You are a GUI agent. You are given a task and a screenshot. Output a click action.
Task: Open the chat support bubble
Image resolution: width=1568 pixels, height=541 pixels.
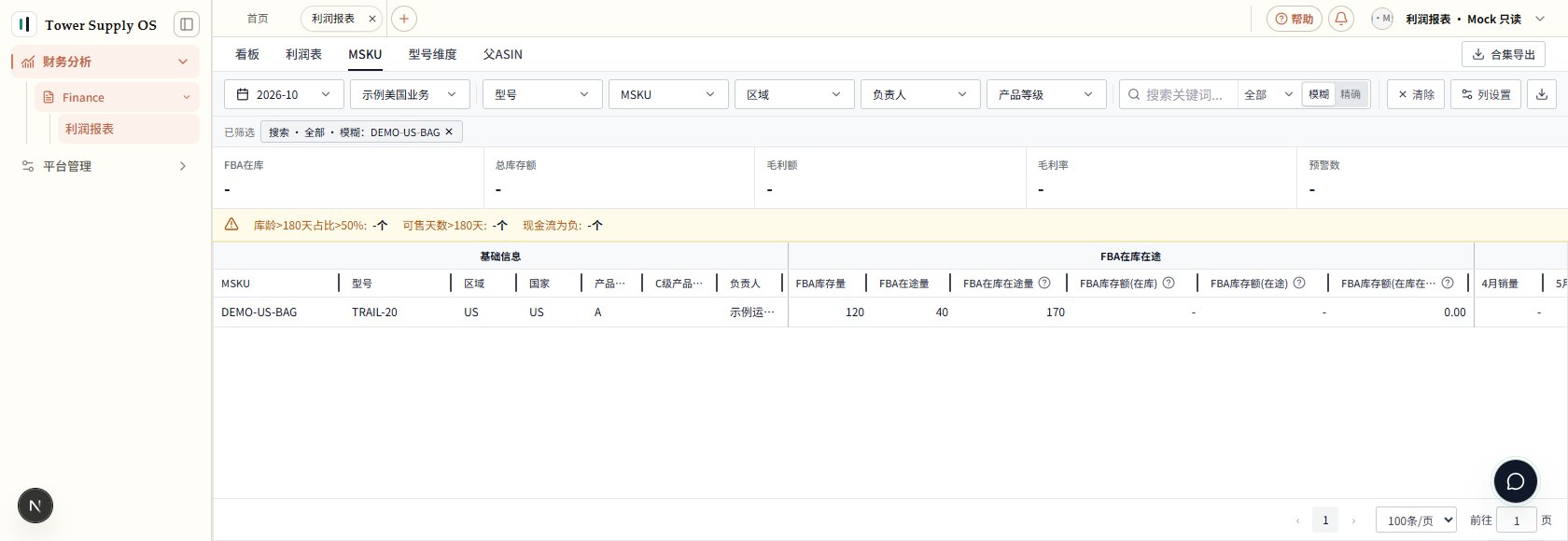(x=1516, y=481)
